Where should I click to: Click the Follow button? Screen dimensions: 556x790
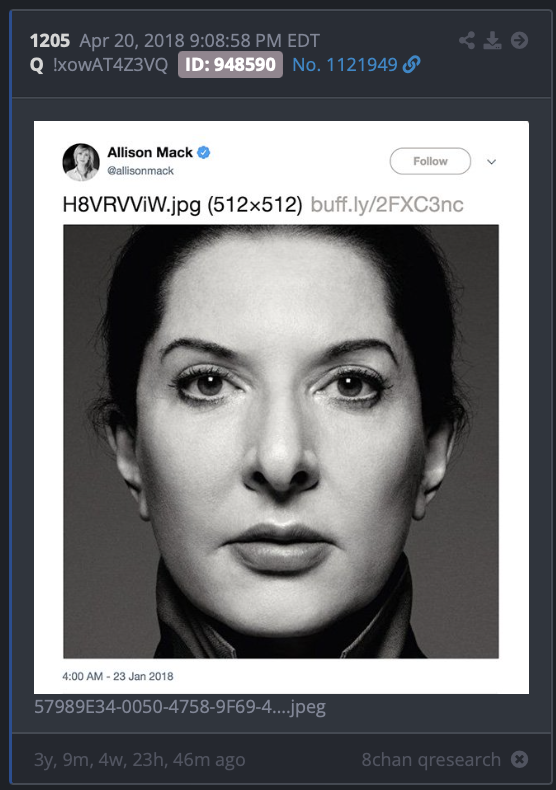coord(430,161)
